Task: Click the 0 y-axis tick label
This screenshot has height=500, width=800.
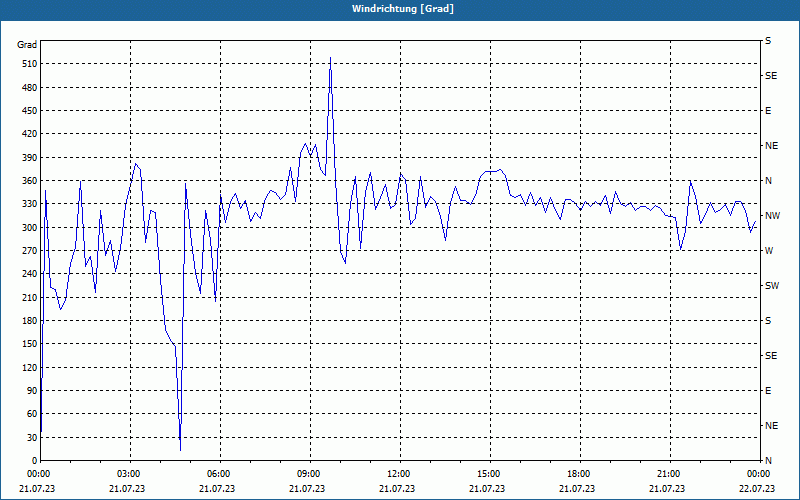Action: click(x=35, y=461)
